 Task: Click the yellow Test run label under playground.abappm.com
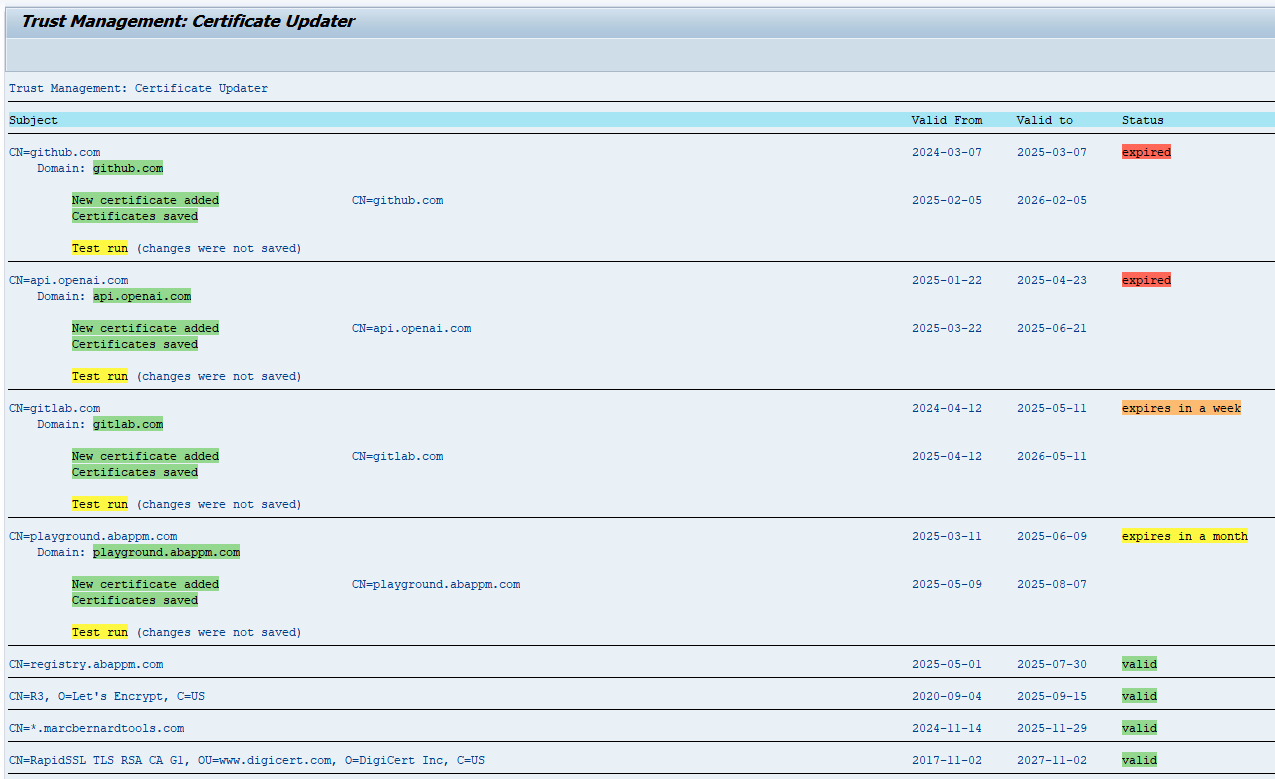100,632
